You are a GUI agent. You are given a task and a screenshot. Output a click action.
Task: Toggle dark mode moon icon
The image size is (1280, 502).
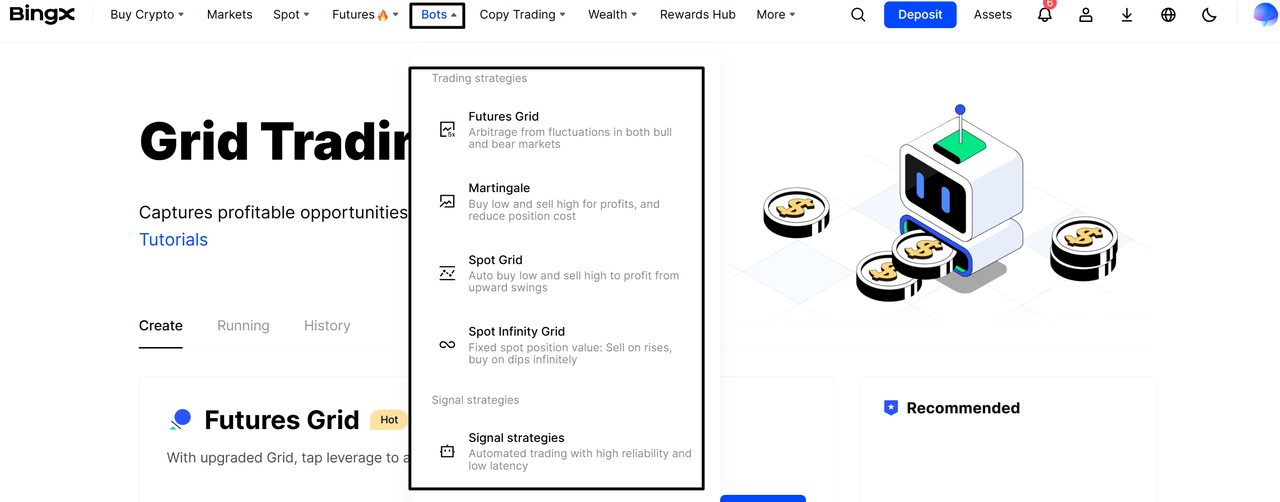pyautogui.click(x=1209, y=15)
